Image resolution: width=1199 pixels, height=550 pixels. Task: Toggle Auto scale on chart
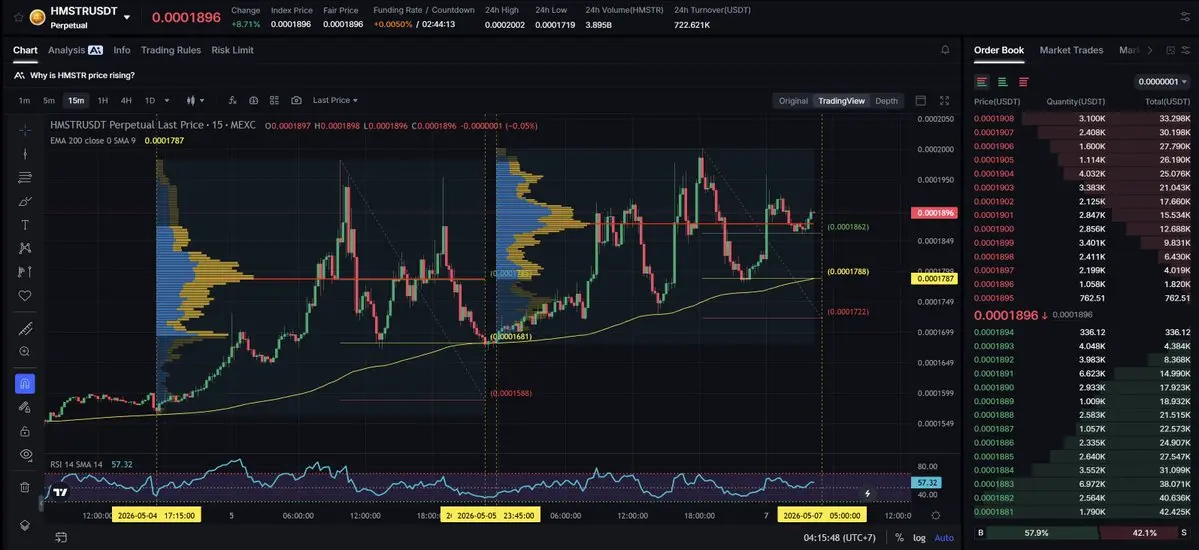click(x=944, y=538)
